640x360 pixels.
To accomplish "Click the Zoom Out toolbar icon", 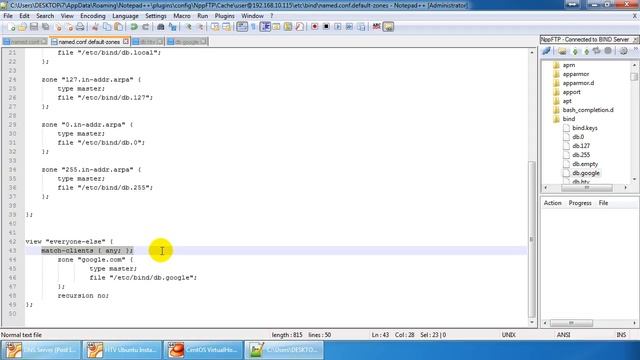I will [200, 27].
